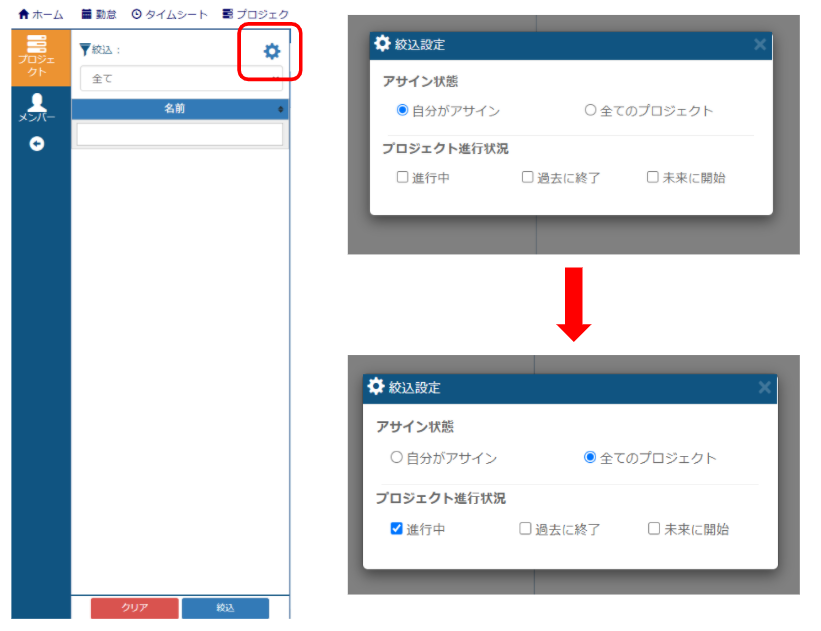Viewport: 821px width, 631px height.
Task: Check 未来に開始 in lower dialog
Action: coord(653,528)
